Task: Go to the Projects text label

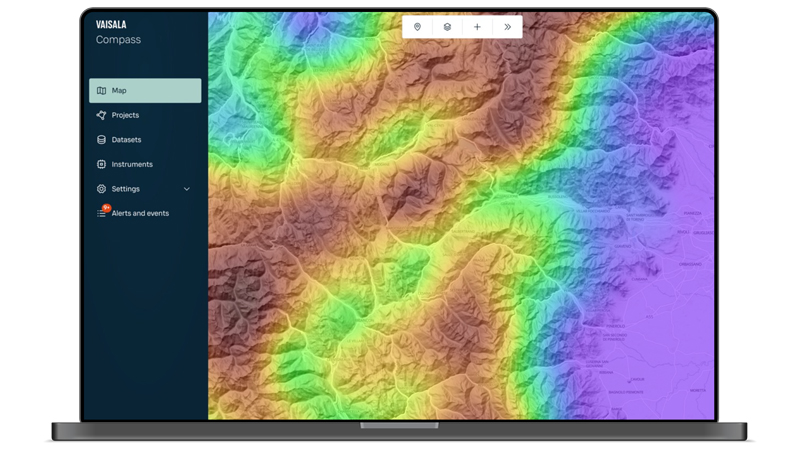Action: click(x=125, y=115)
